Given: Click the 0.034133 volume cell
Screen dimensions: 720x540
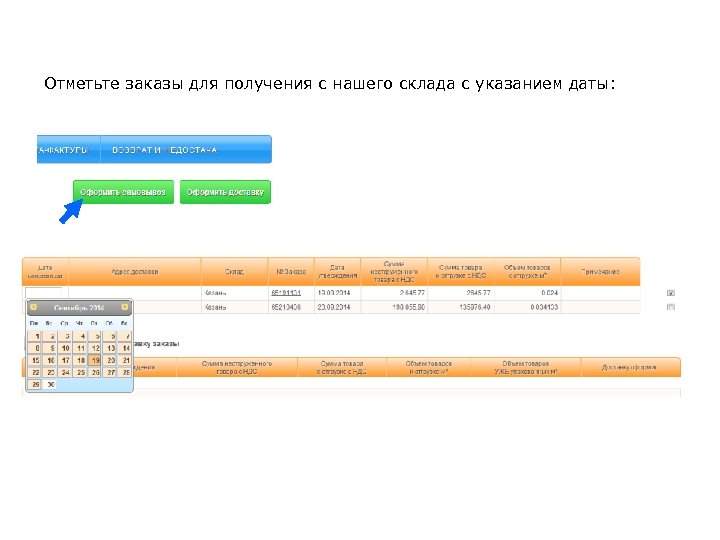Looking at the screenshot, I should pyautogui.click(x=527, y=307).
